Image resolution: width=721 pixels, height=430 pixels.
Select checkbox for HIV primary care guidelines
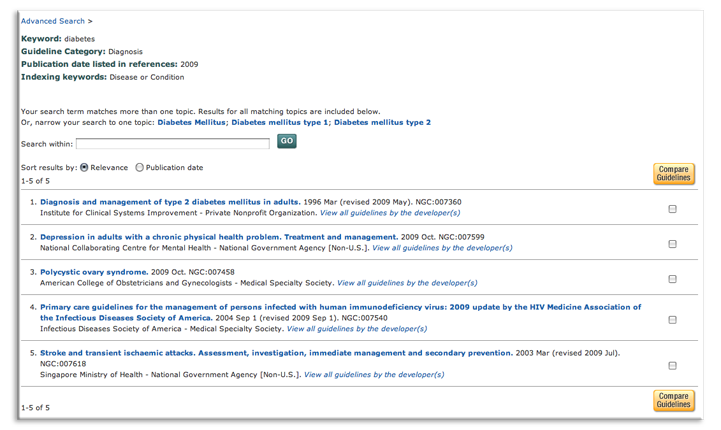[672, 319]
